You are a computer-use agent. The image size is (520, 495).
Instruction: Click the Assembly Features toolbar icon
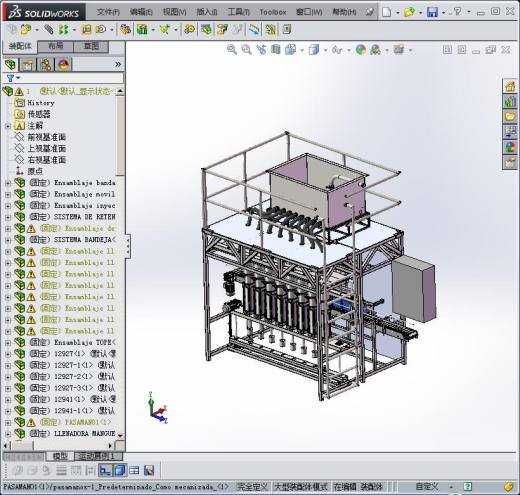(142, 30)
